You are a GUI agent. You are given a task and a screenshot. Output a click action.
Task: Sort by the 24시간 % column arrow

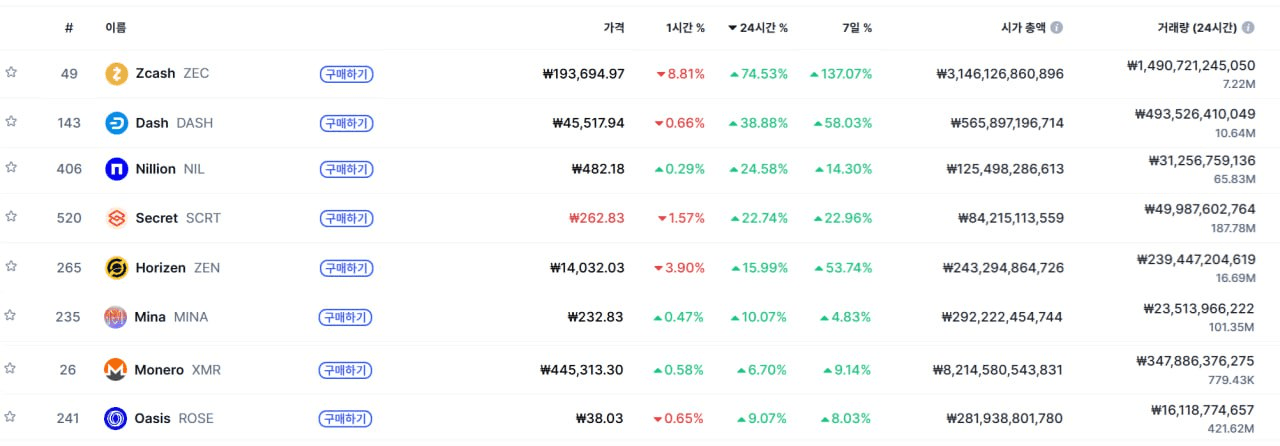pos(733,28)
